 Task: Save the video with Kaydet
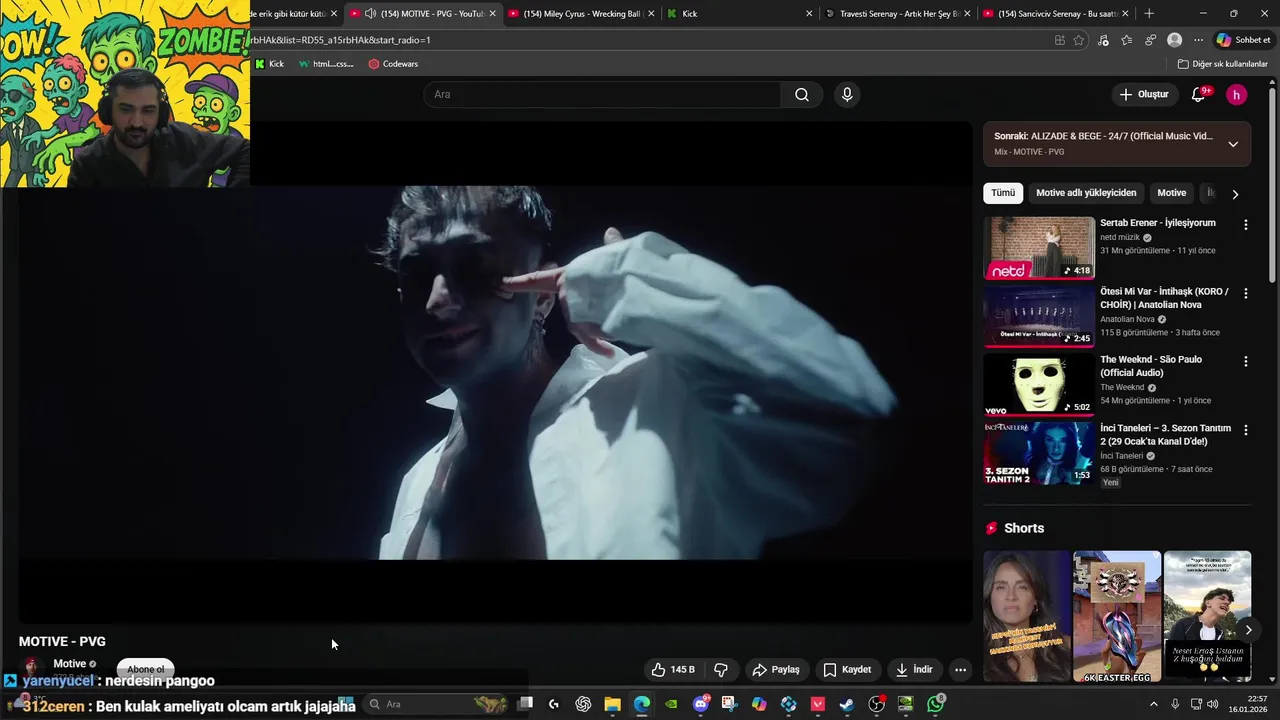click(x=848, y=669)
